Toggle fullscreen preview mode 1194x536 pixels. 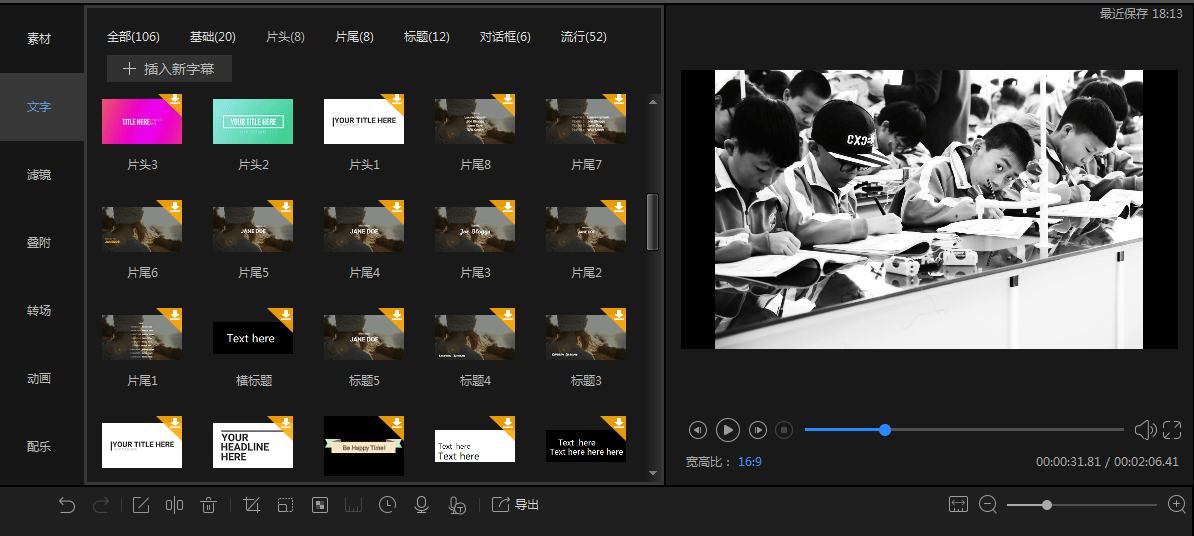[x=1172, y=430]
